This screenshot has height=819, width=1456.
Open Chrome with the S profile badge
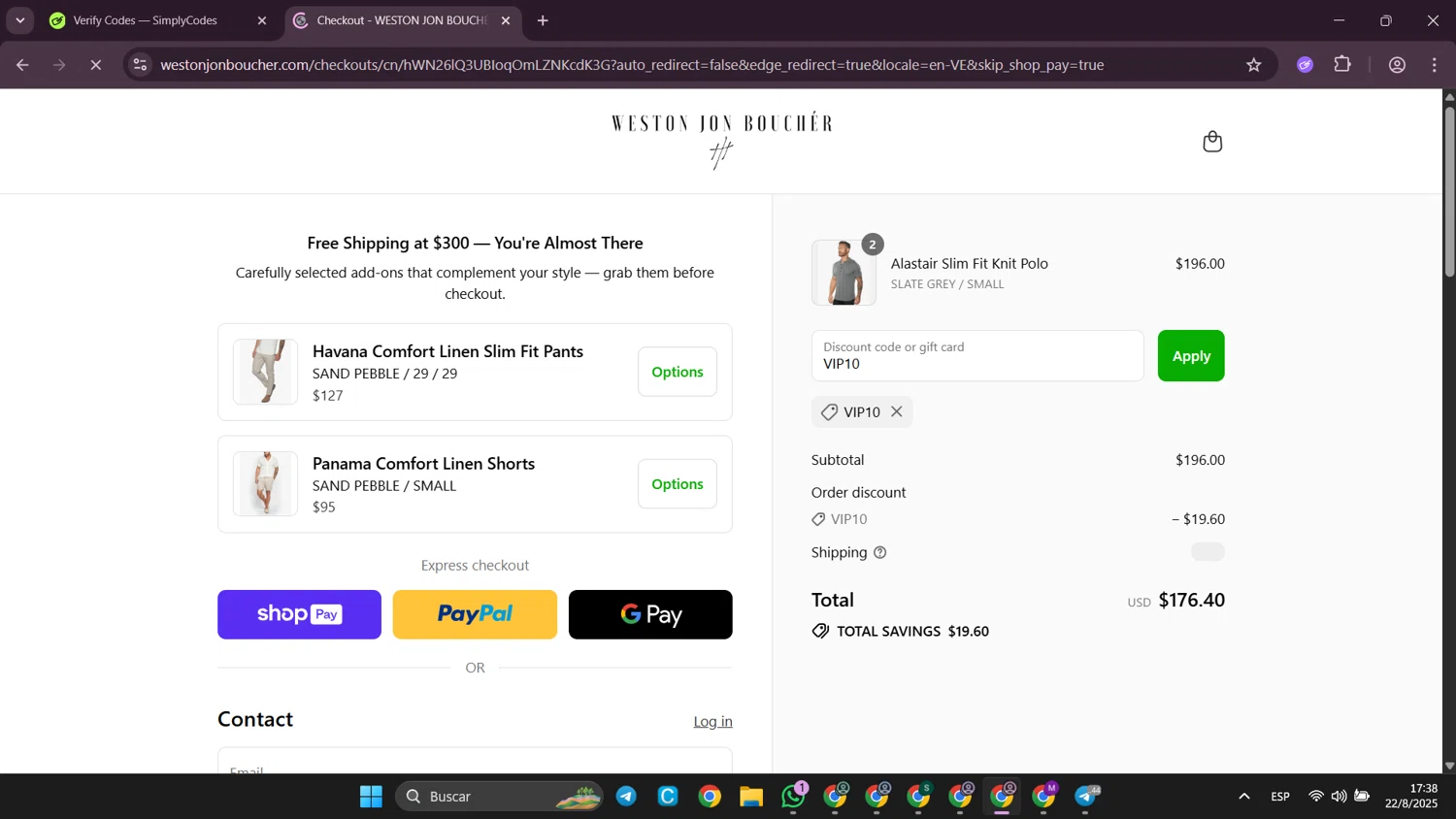point(919,797)
